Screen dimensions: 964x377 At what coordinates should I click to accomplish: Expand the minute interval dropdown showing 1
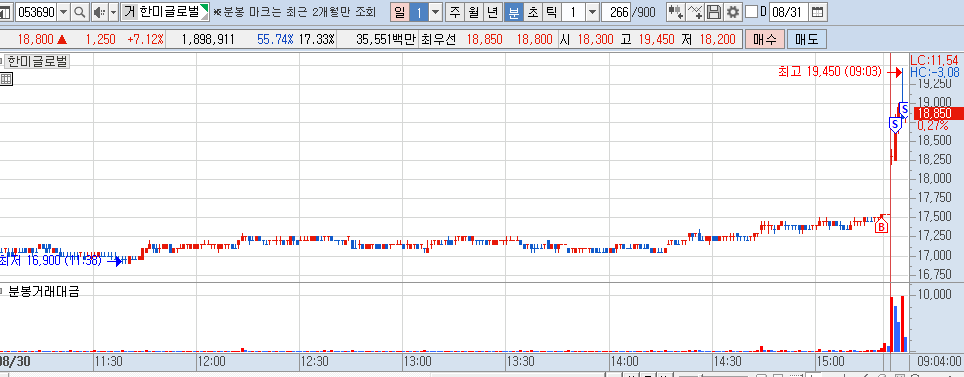coord(592,12)
